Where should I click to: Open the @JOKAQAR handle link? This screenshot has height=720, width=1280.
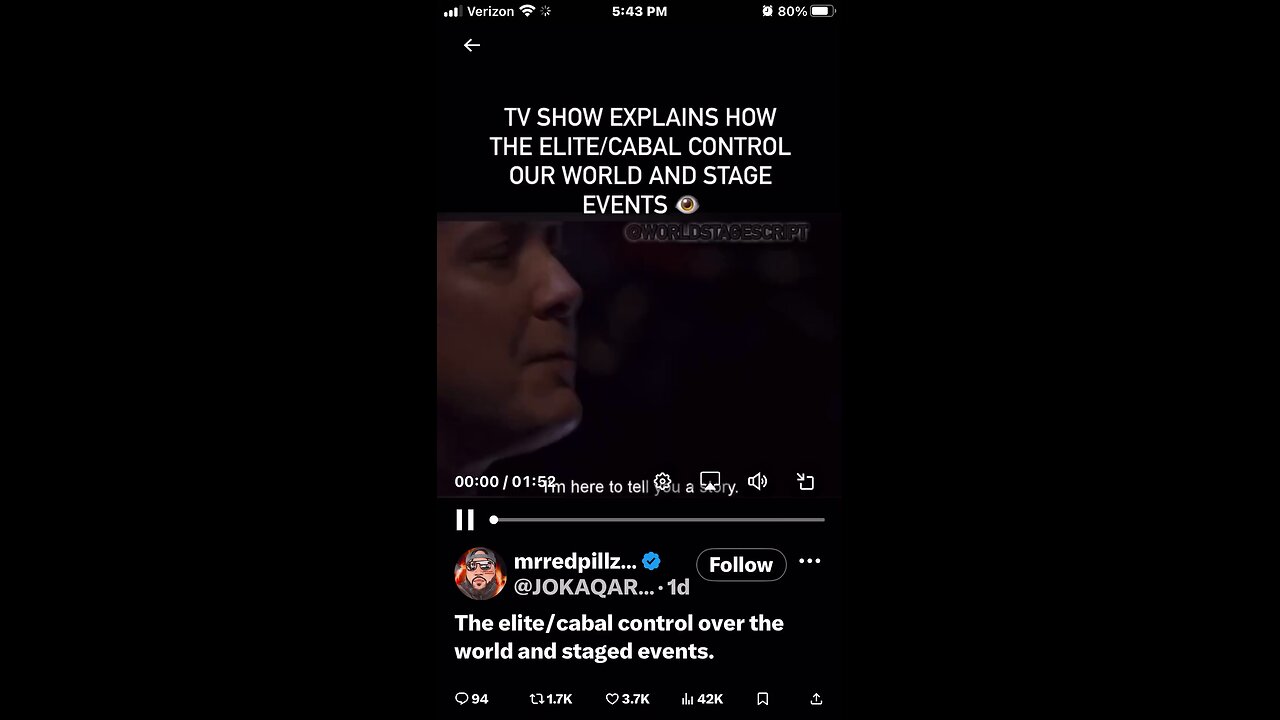coord(584,588)
